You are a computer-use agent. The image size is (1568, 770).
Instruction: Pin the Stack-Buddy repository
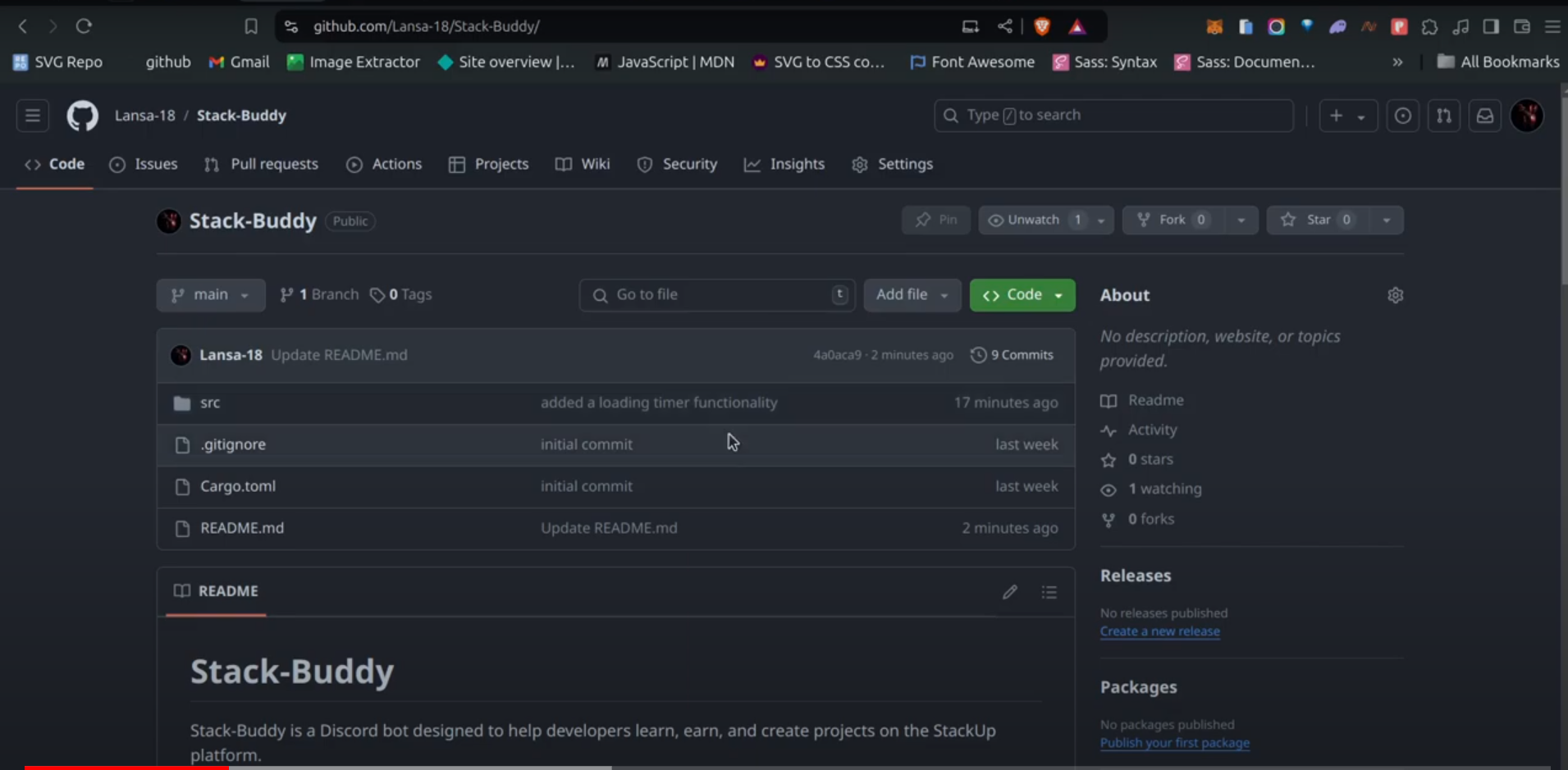(936, 220)
